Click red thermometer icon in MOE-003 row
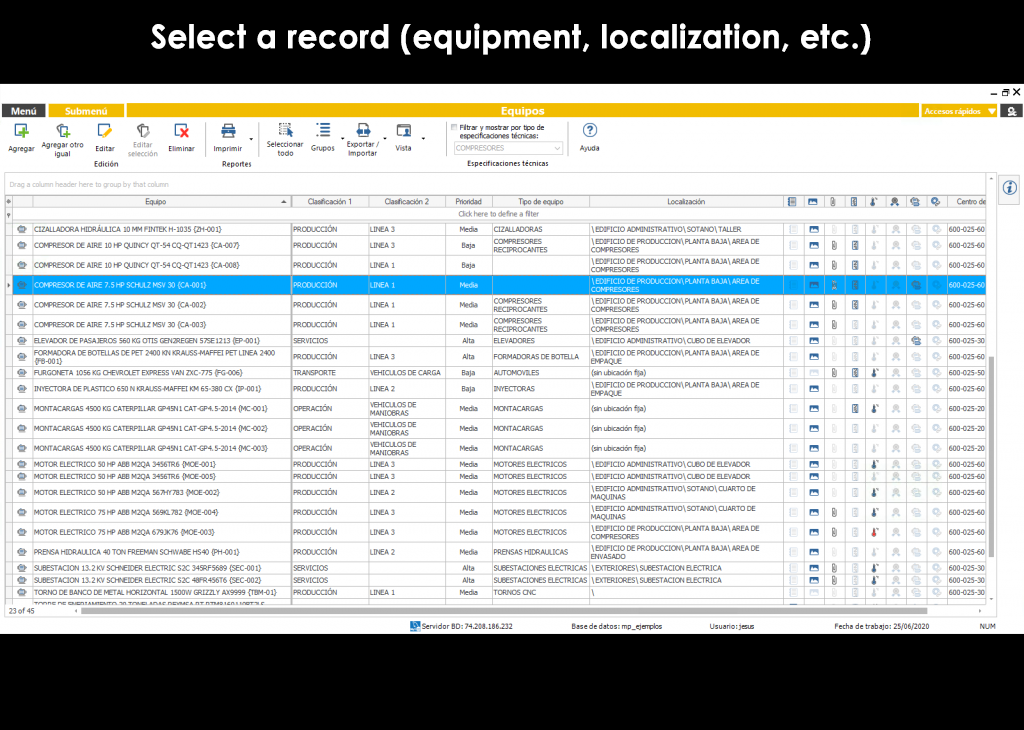1024x730 pixels. click(874, 532)
